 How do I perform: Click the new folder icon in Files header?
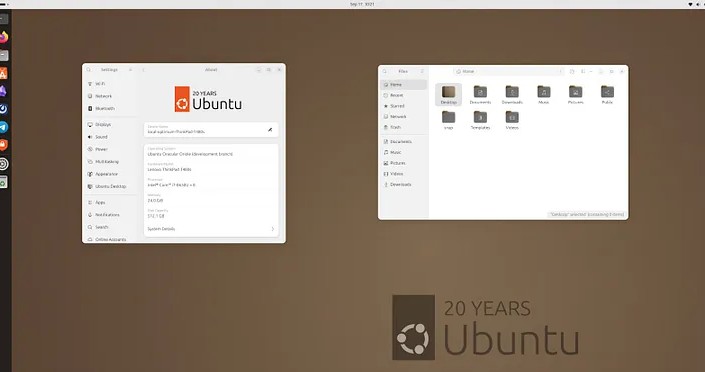572,72
